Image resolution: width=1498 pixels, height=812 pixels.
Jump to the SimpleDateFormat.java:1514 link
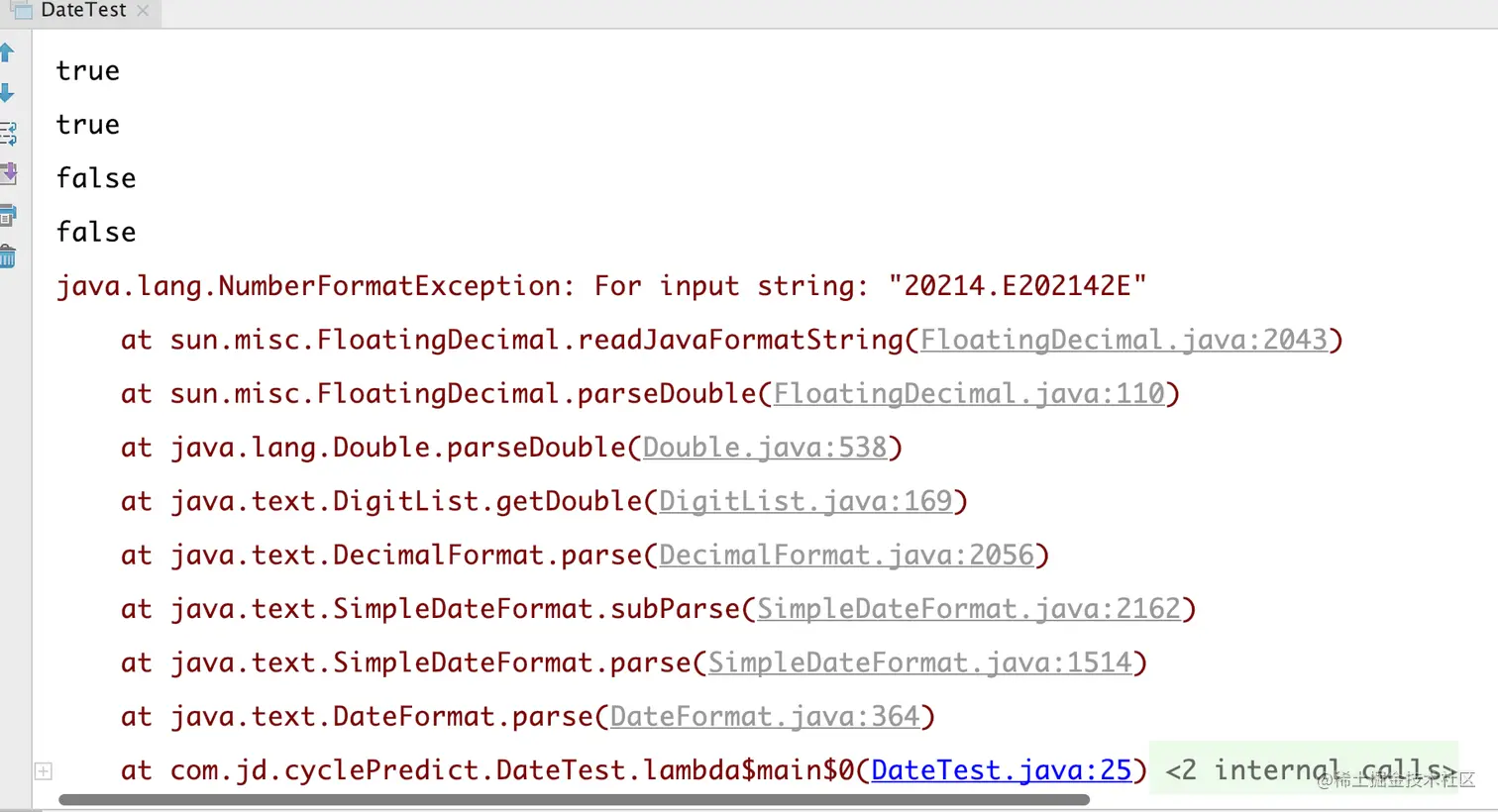(919, 662)
